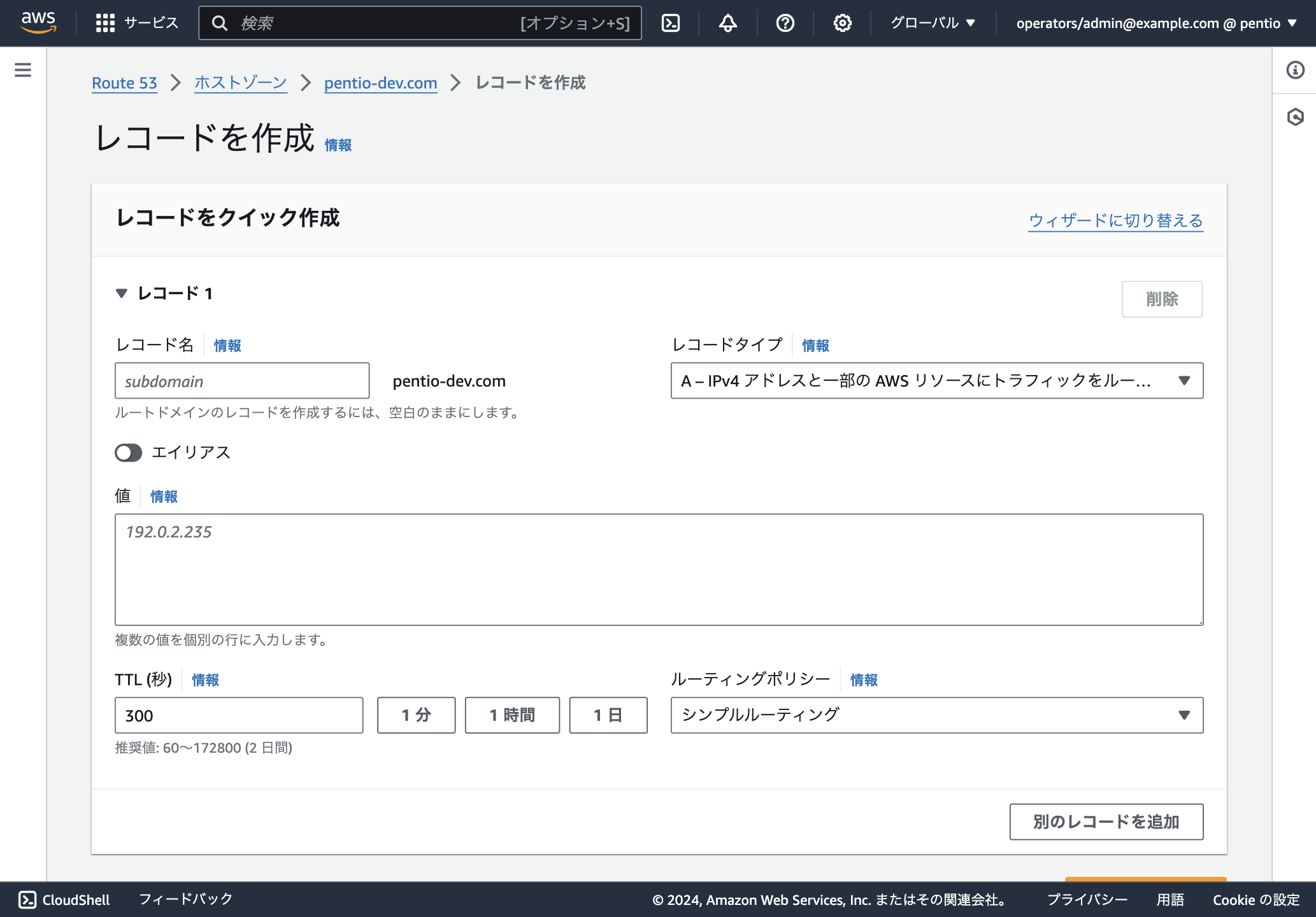Click ウィザードに切り替える link
1316x917 pixels.
pyautogui.click(x=1116, y=220)
